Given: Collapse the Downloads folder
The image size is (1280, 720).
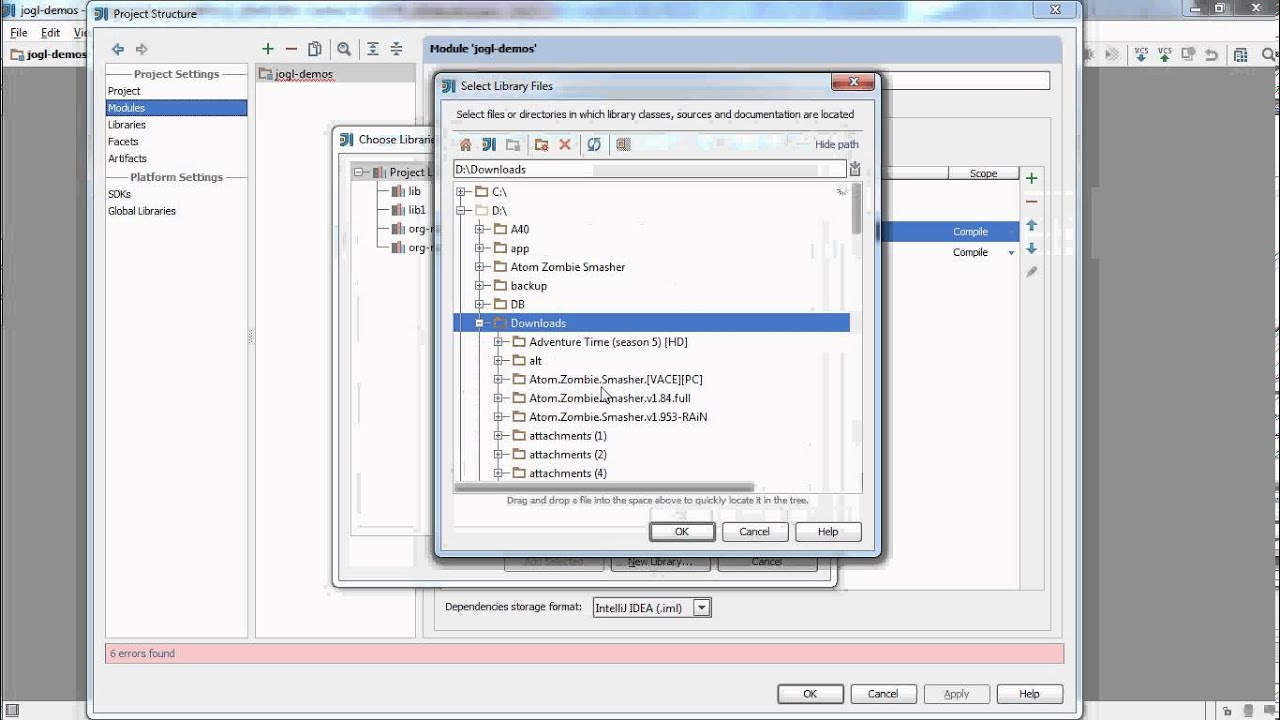Looking at the screenshot, I should tap(480, 324).
